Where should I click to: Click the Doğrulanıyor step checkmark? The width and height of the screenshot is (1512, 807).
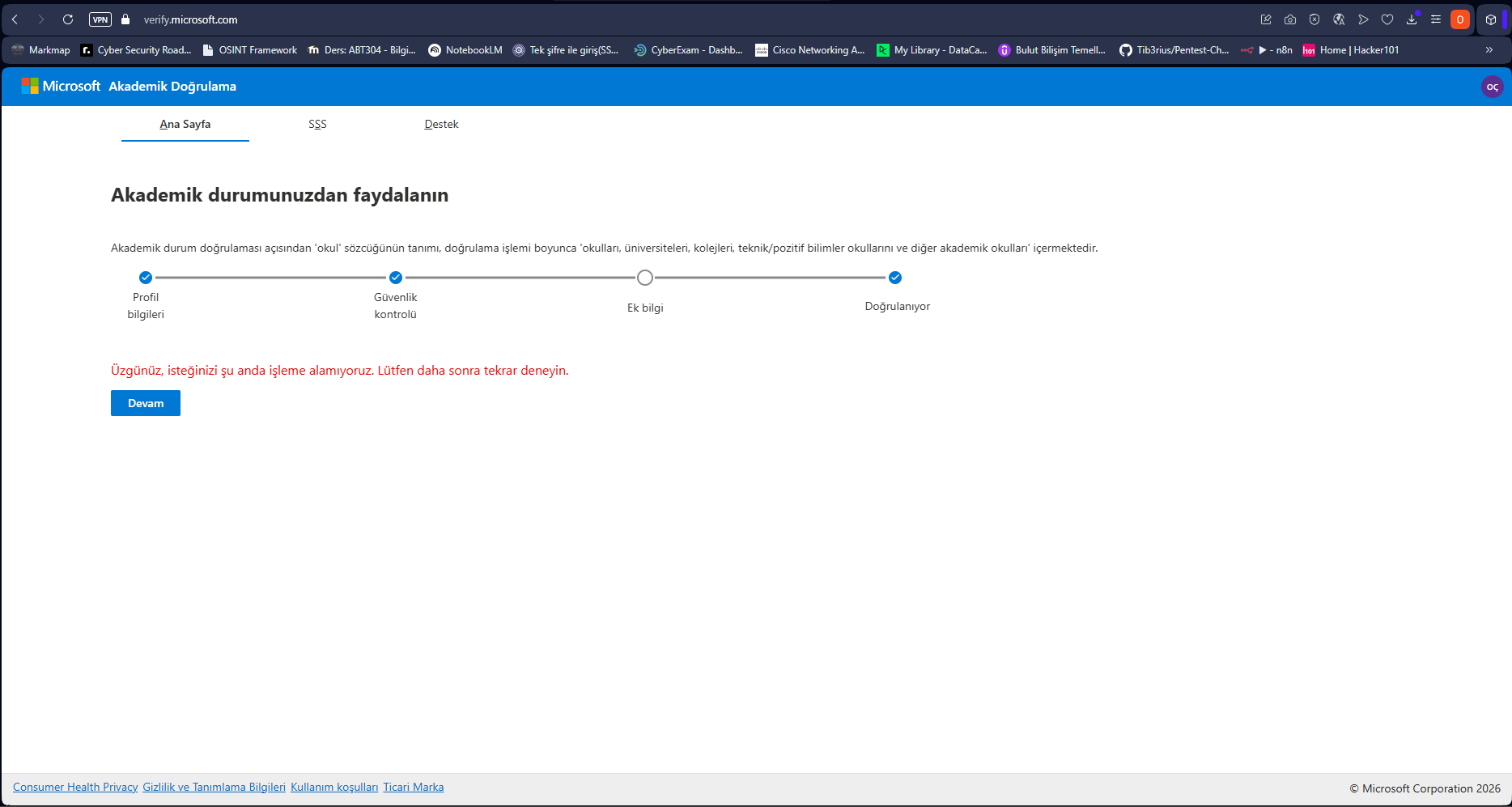pyautogui.click(x=895, y=278)
